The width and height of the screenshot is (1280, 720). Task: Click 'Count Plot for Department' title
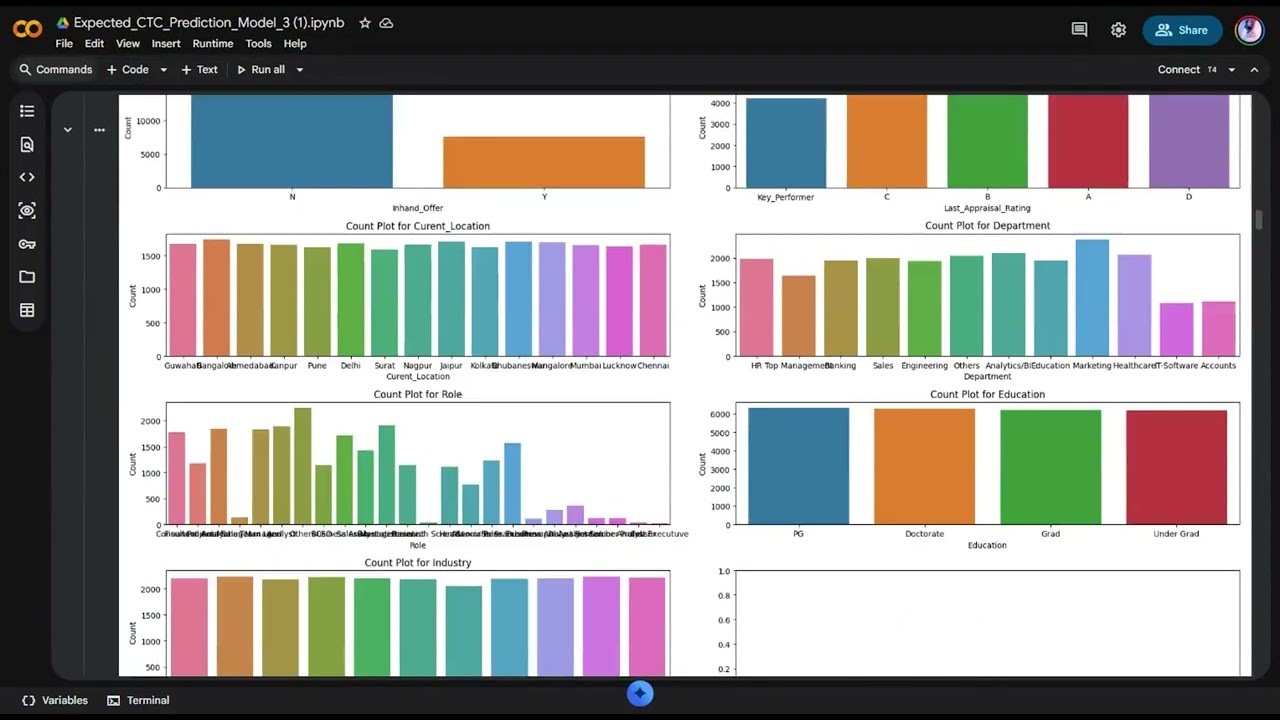[x=988, y=226]
